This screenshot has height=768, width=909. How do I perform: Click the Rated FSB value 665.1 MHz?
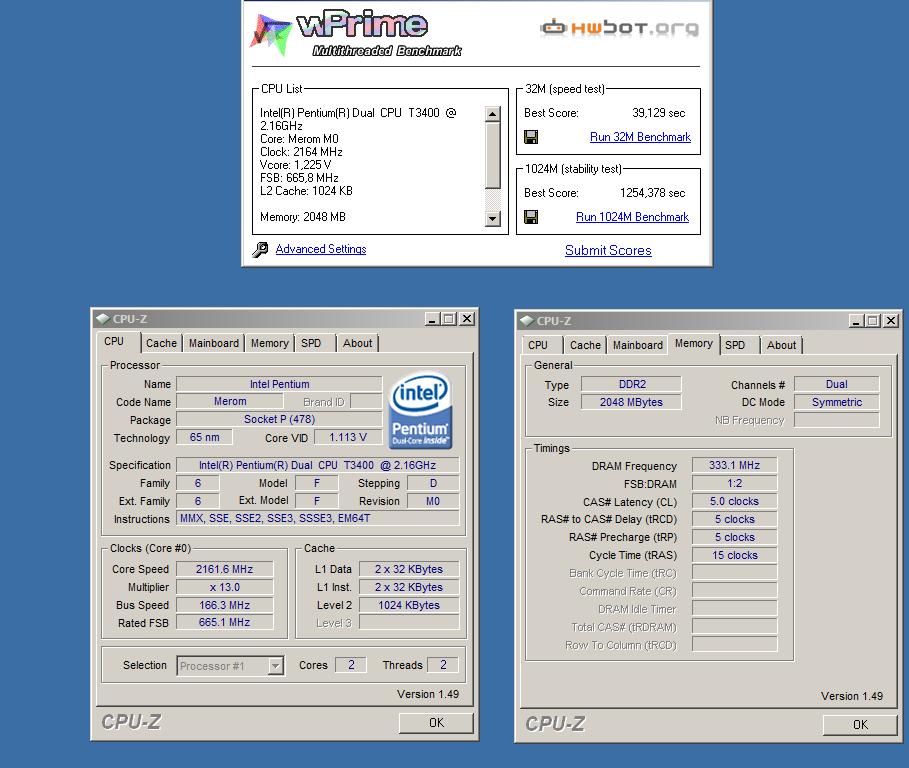(224, 623)
